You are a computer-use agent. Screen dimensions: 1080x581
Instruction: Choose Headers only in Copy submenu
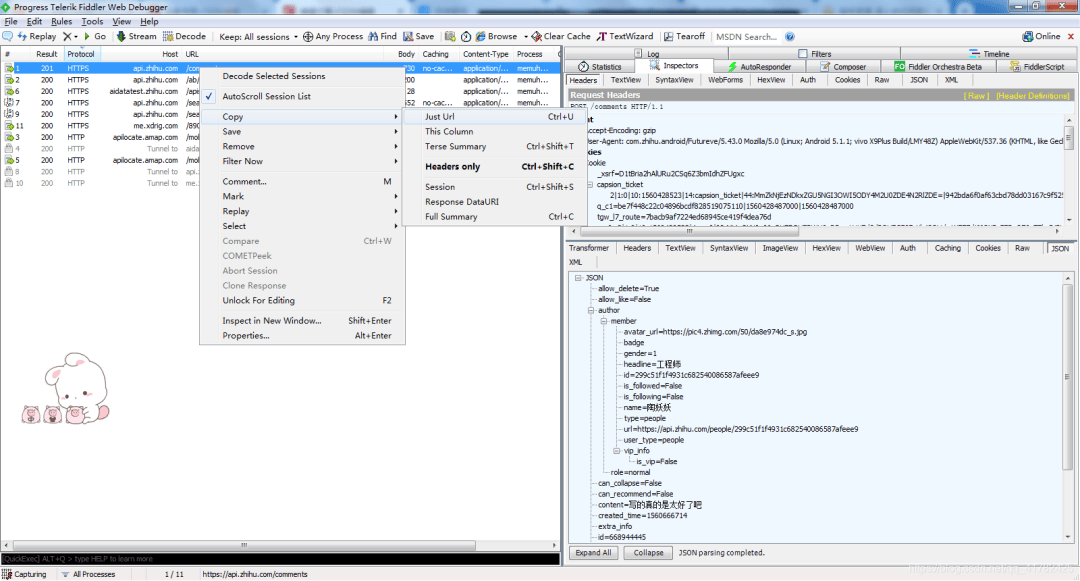(x=495, y=167)
